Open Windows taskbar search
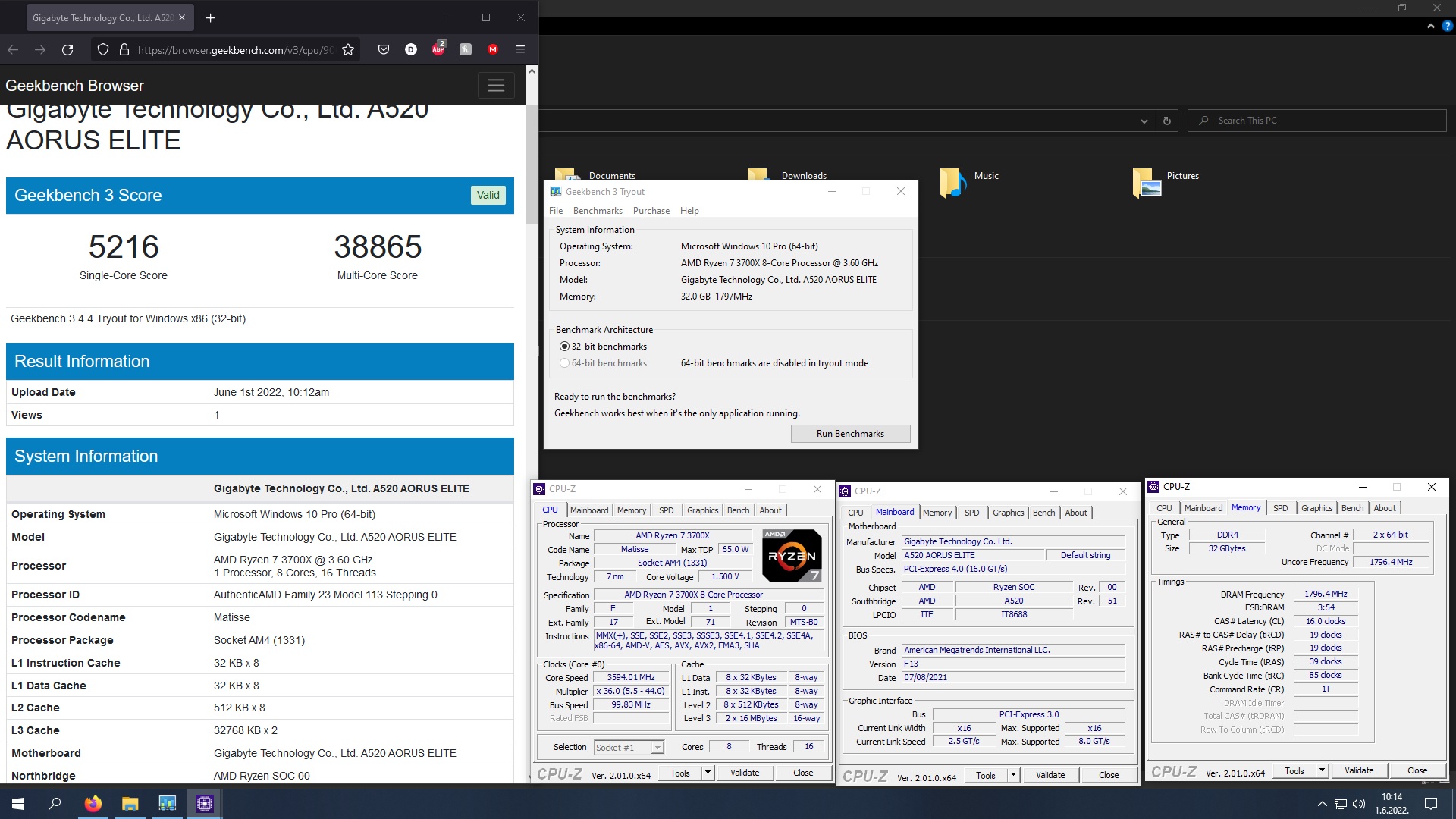The width and height of the screenshot is (1456, 819). [55, 804]
